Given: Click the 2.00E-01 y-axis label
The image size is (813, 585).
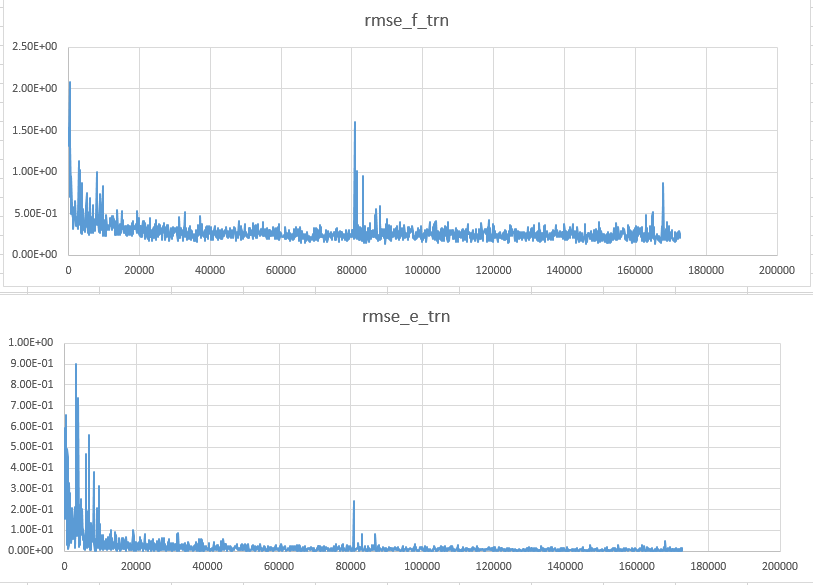Looking at the screenshot, I should click(x=32, y=509).
